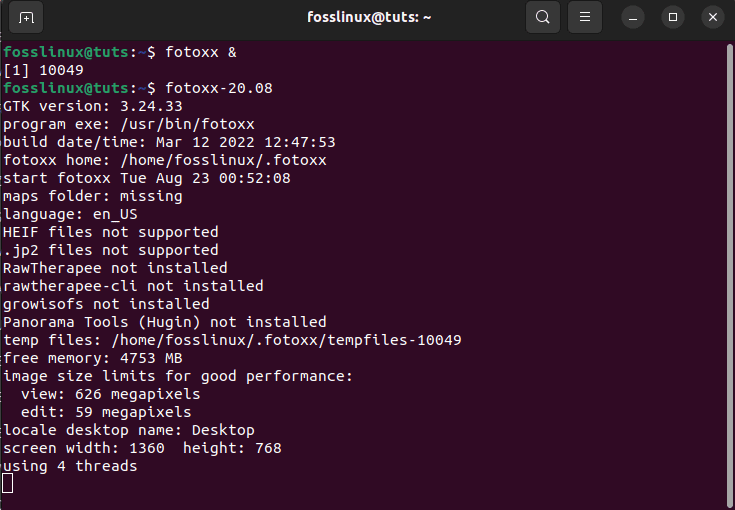The width and height of the screenshot is (735, 510).
Task: Click the 'RawTherapee not installed' line
Action: (115, 268)
